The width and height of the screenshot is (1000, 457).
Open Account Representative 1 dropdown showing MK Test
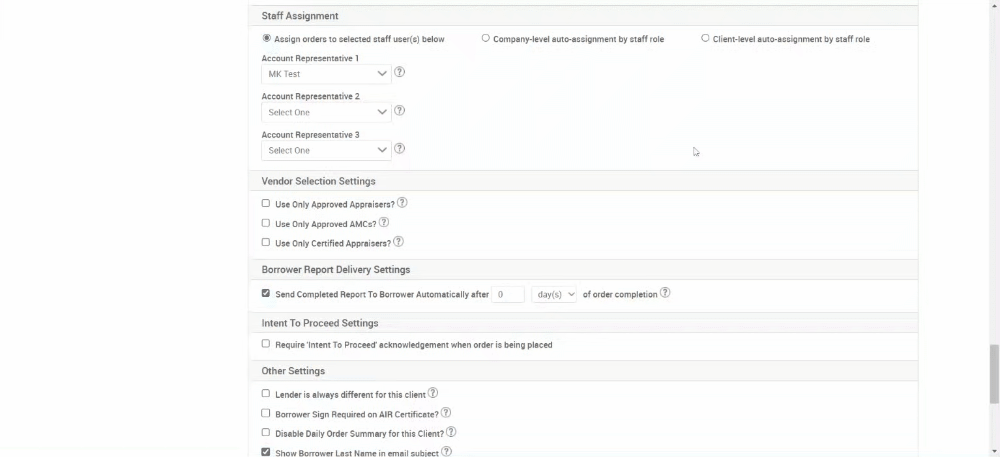(x=326, y=74)
